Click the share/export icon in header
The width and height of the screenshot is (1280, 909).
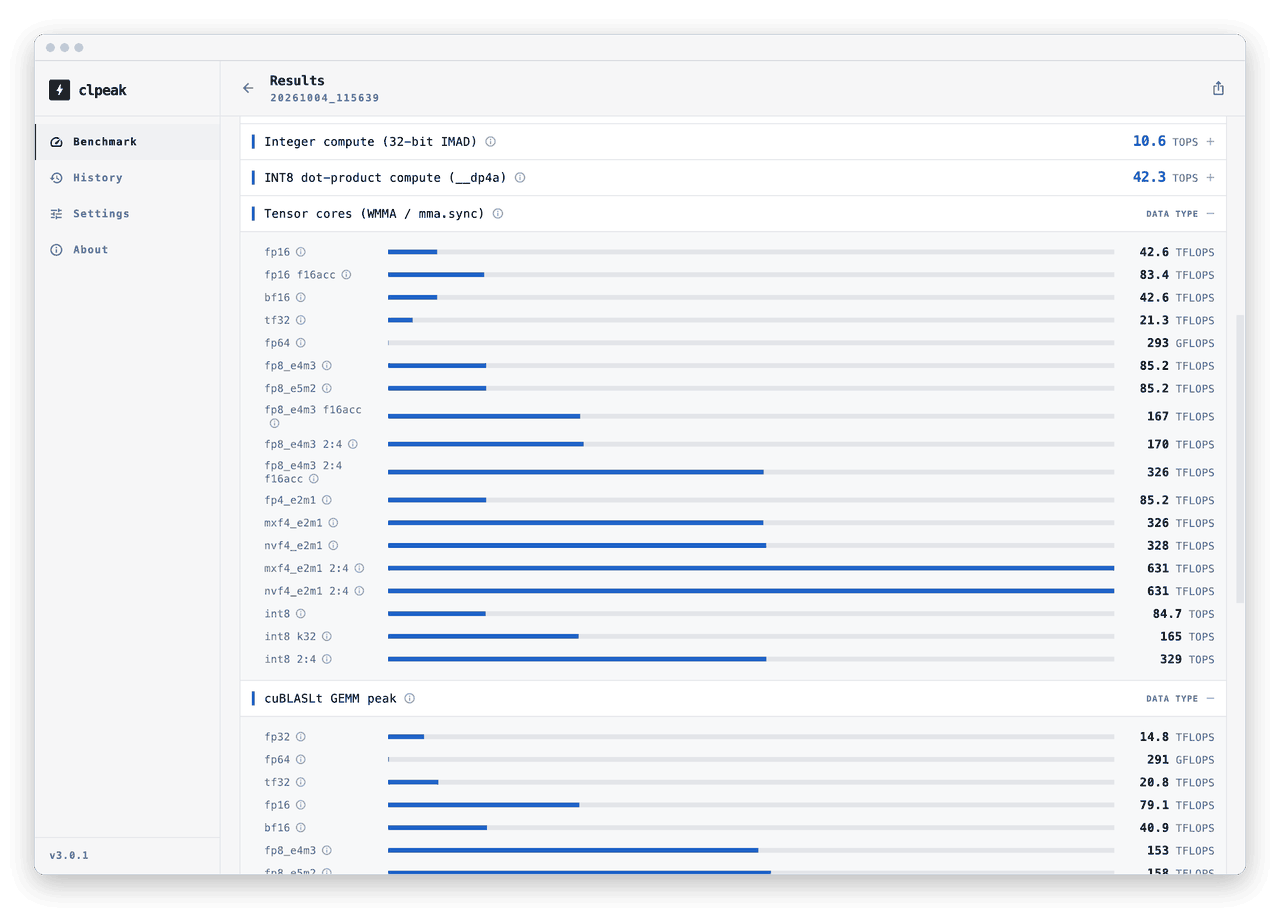point(1218,88)
